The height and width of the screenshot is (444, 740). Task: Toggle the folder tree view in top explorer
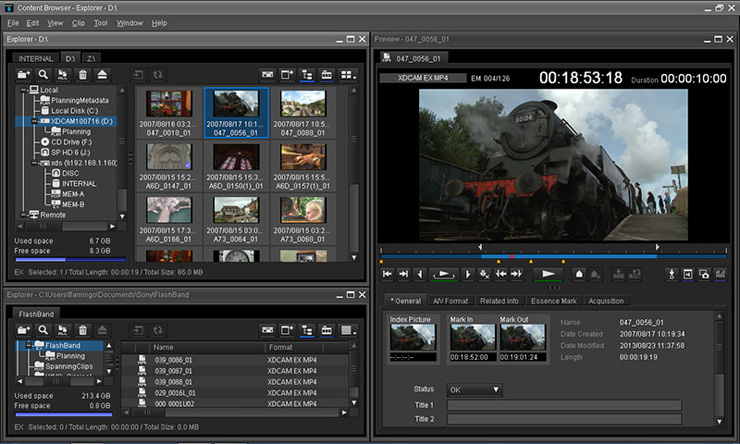coord(306,74)
